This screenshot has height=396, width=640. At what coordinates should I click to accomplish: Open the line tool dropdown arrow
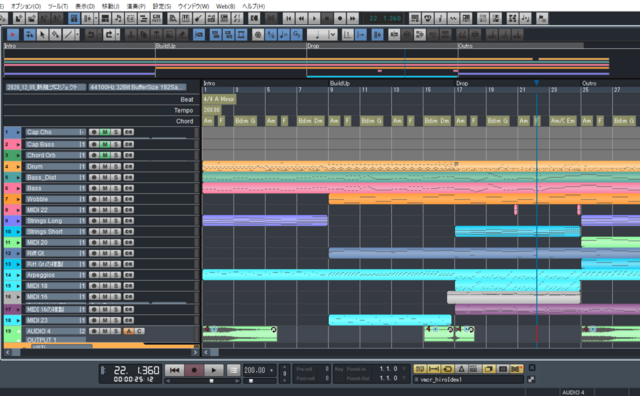click(x=77, y=35)
